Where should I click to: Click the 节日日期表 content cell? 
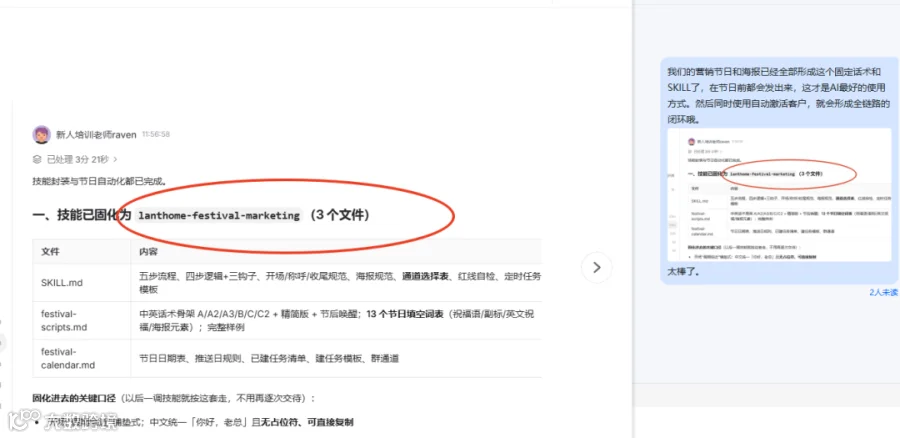336,358
